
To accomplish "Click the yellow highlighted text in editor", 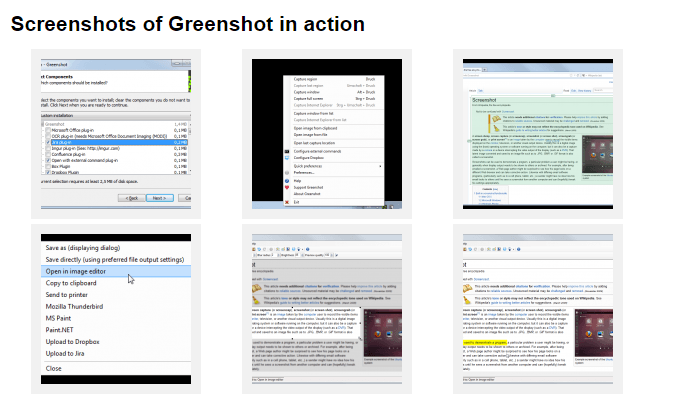I will [485, 343].
